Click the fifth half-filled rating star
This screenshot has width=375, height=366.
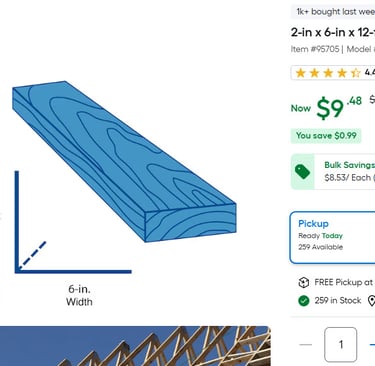[x=356, y=73]
